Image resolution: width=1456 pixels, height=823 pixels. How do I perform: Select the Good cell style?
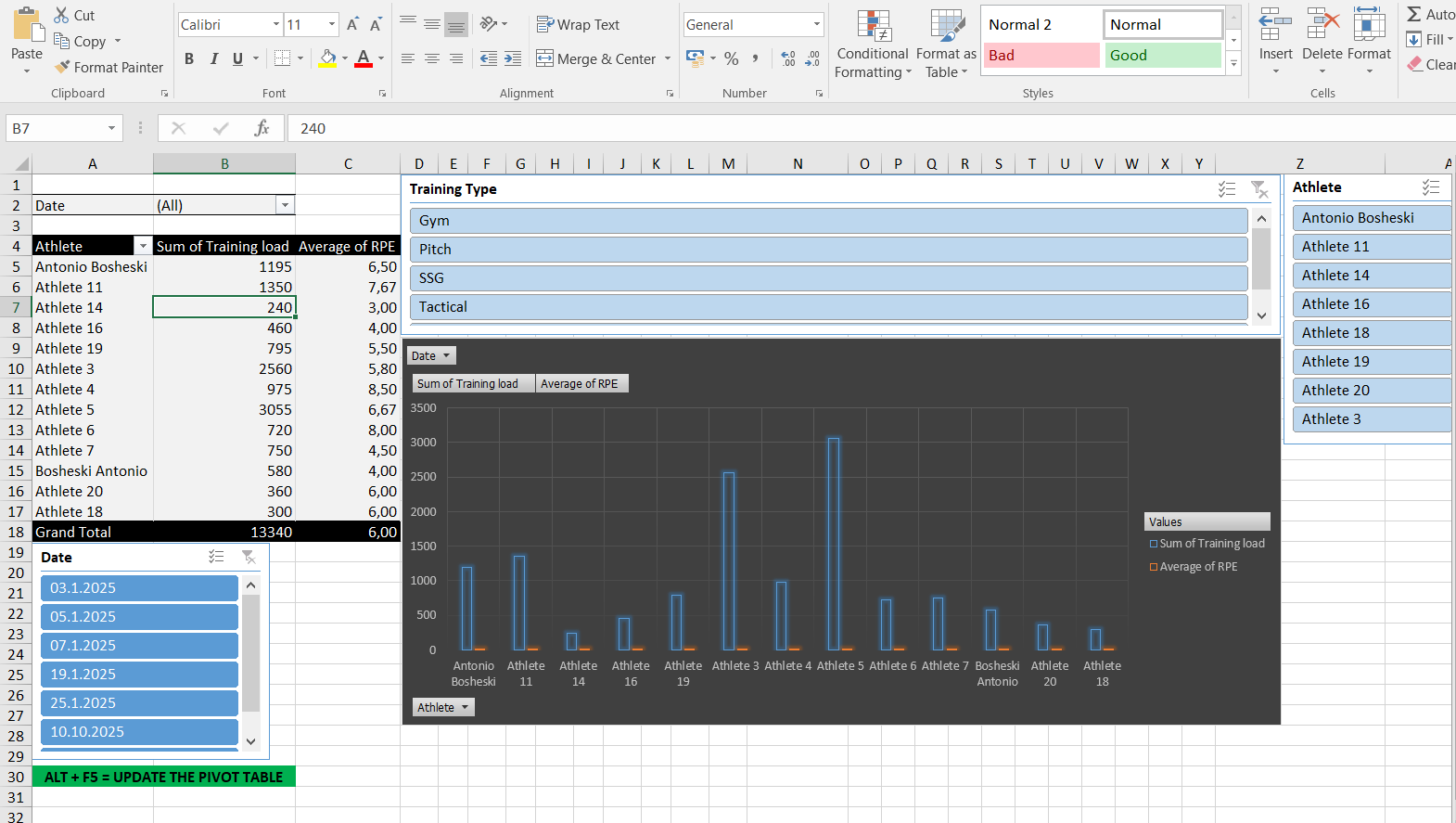[x=1163, y=55]
